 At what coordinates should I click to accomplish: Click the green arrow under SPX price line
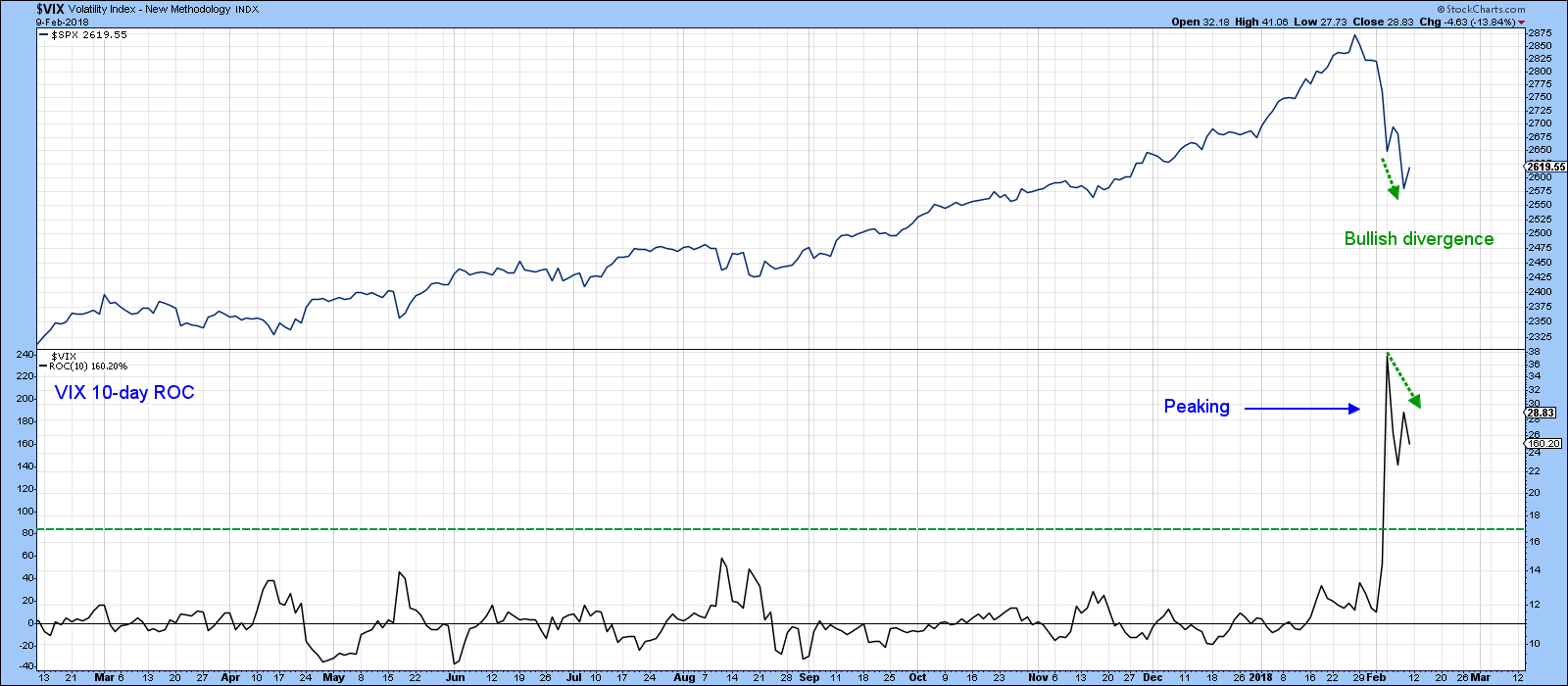1390,178
